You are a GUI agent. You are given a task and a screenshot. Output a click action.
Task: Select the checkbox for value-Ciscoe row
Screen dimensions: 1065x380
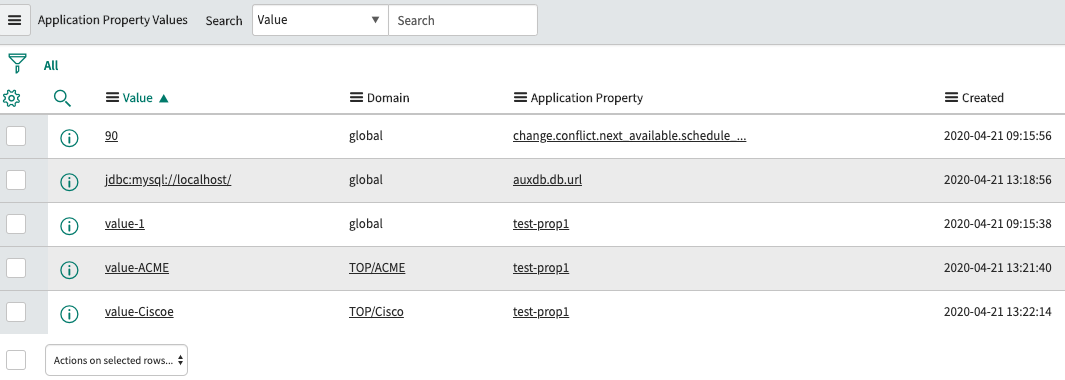(x=16, y=312)
